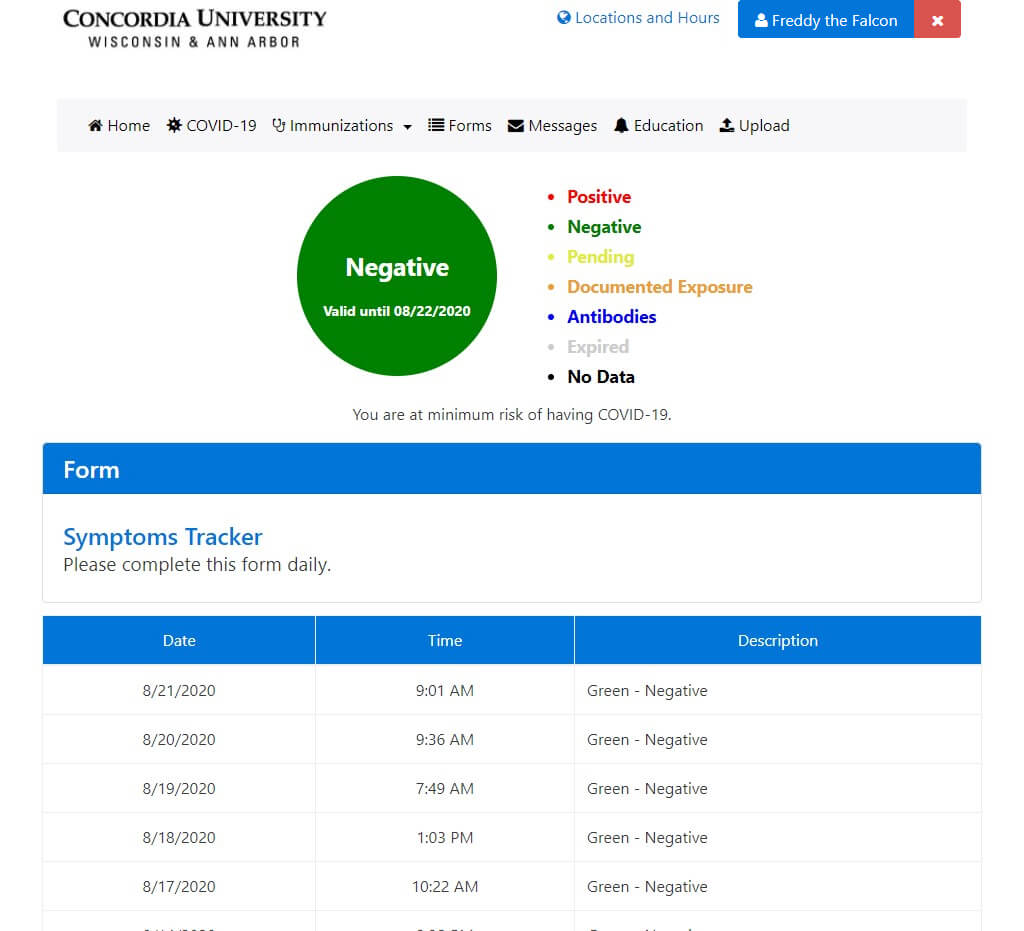Open the Home menu item
The width and height of the screenshot is (1024, 931).
click(119, 125)
